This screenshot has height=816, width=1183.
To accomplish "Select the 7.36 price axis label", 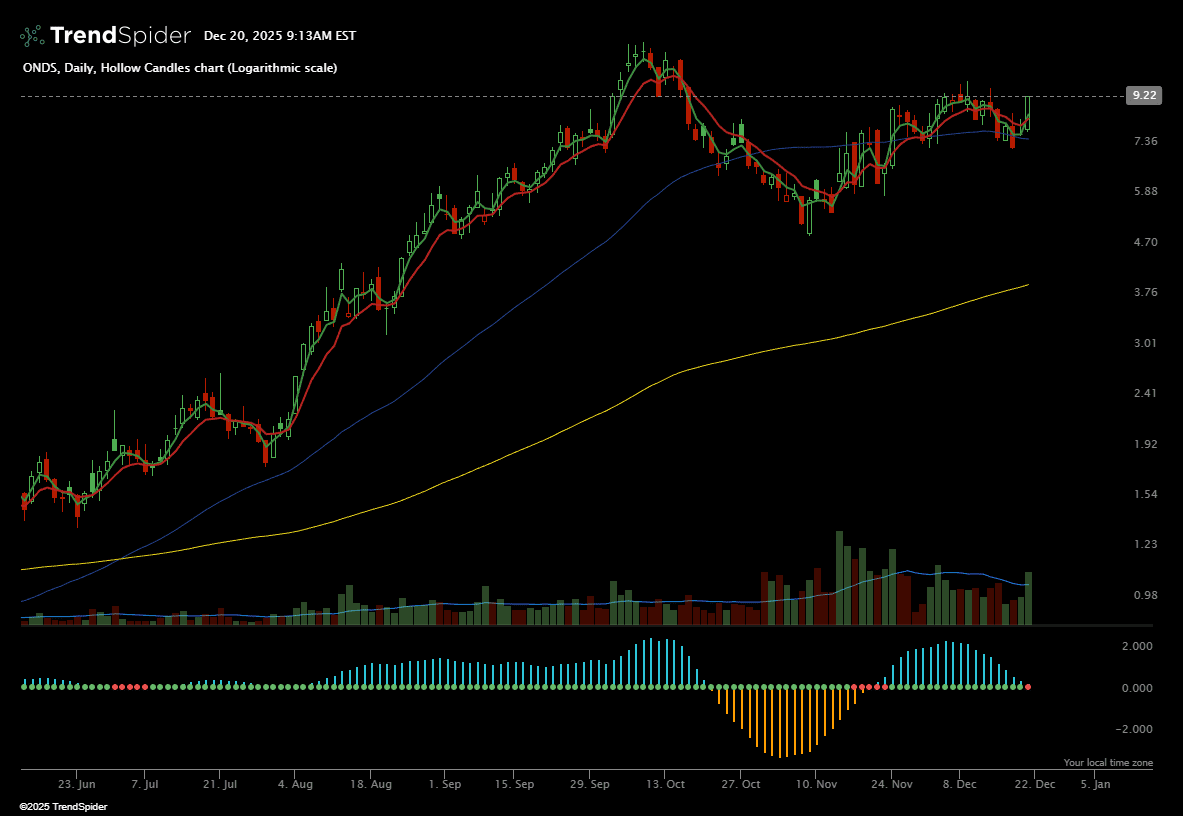I will pyautogui.click(x=1144, y=141).
